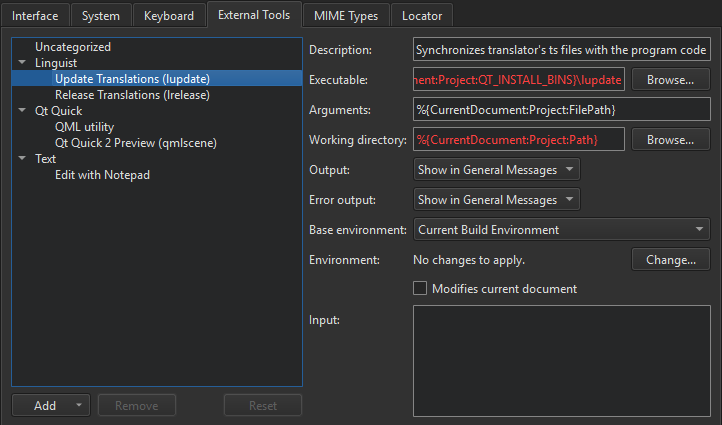Click the Environment Change button
Viewport: 722px width, 425px height.
670,260
